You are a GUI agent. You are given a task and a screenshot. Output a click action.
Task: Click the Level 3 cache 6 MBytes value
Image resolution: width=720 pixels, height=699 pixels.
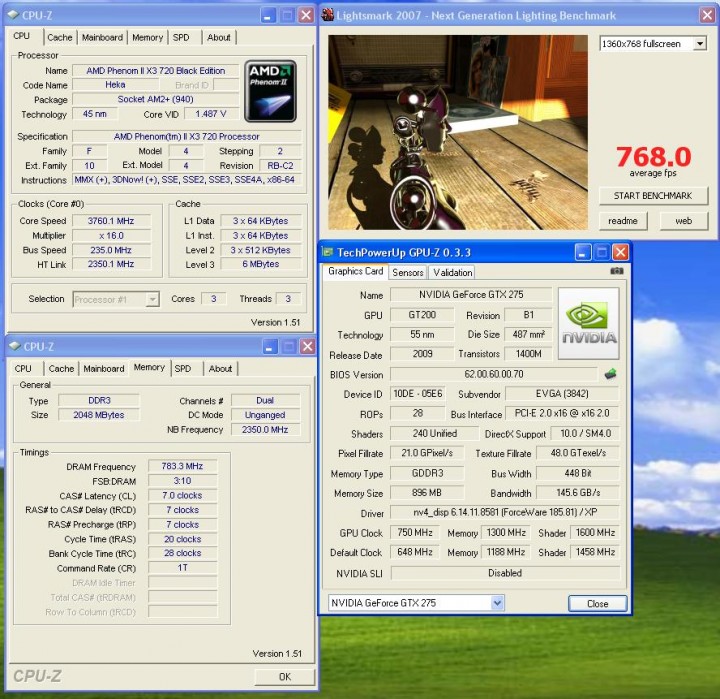tap(261, 264)
